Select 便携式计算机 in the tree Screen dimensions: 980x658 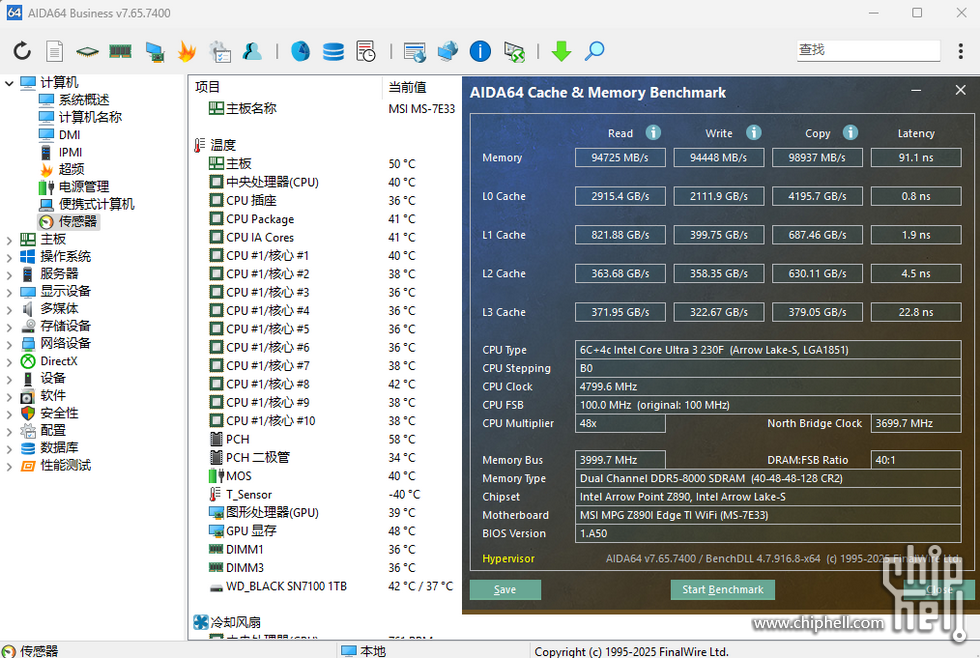point(96,204)
